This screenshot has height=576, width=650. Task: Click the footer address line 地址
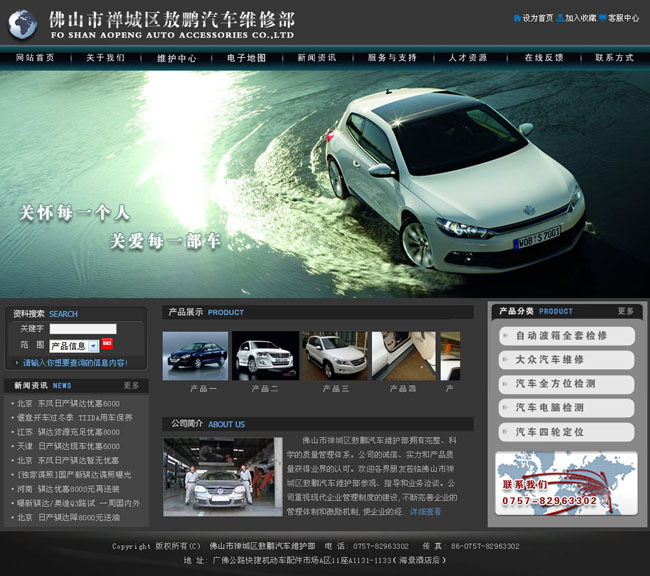[x=315, y=560]
